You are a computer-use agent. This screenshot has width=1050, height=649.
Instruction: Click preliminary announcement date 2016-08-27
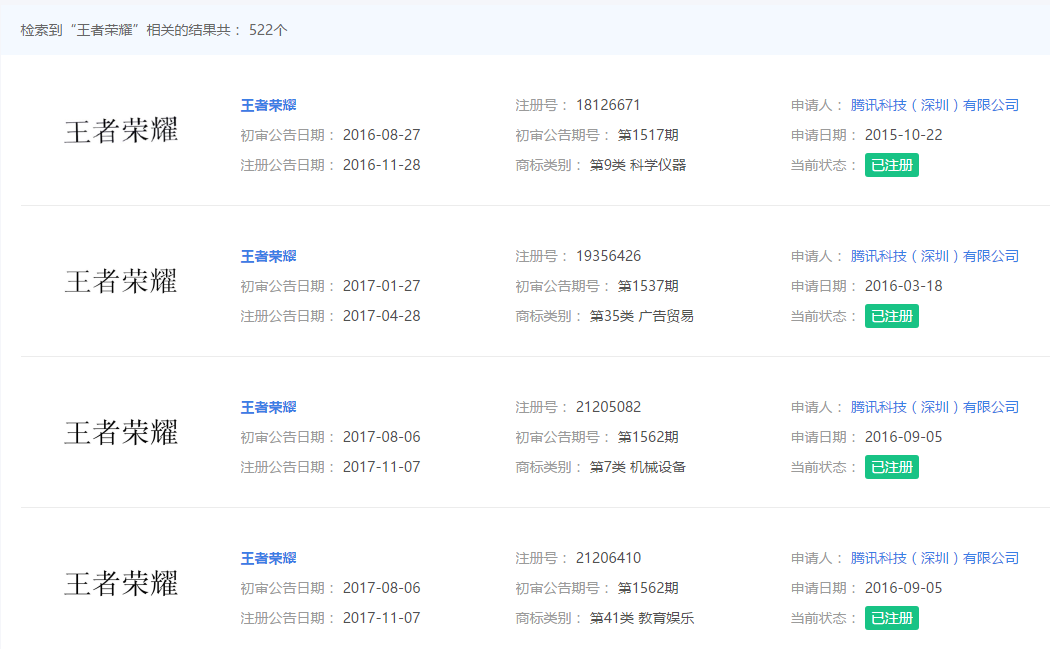tap(382, 135)
